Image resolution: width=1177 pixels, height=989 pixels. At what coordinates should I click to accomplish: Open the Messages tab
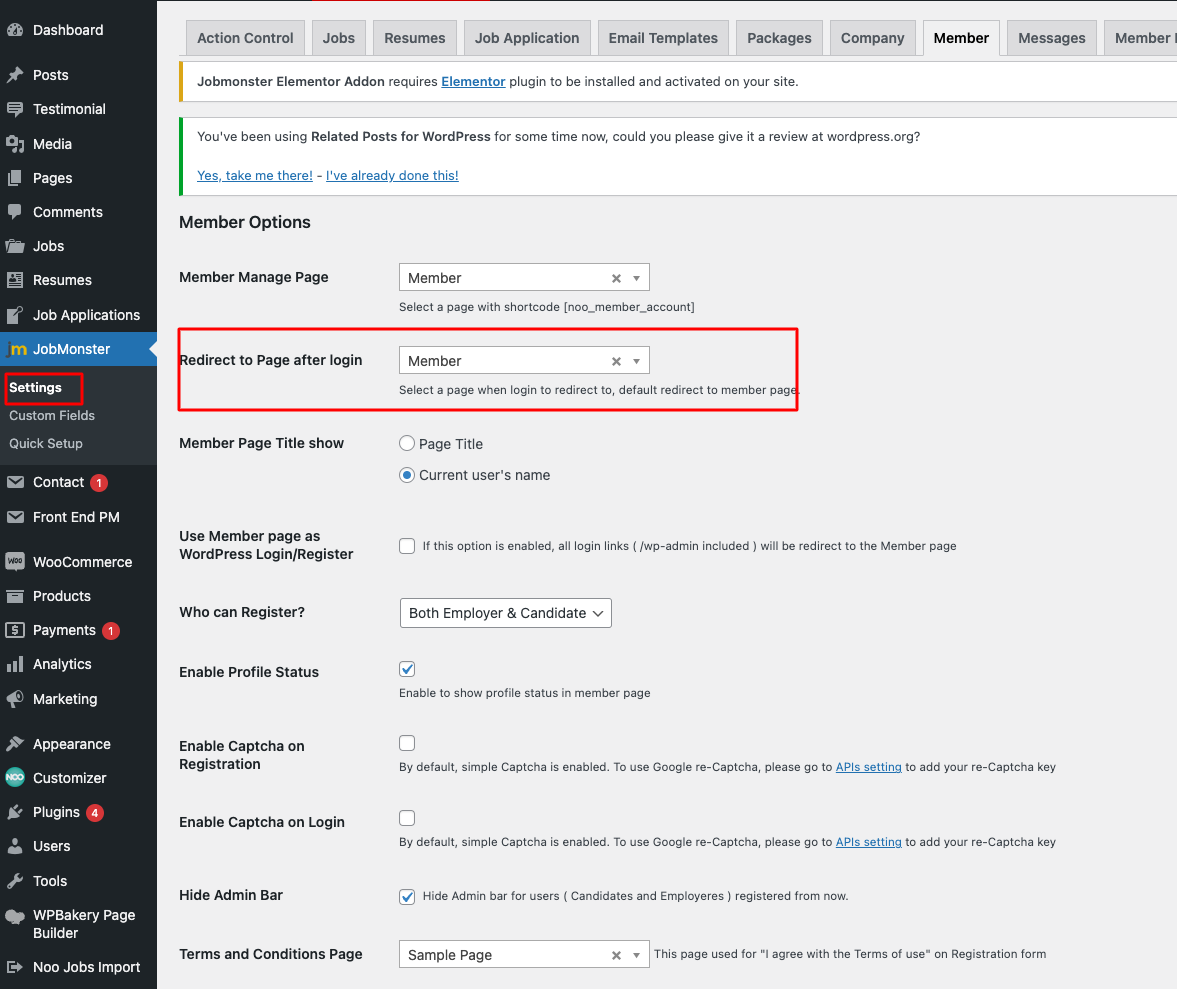(x=1052, y=38)
